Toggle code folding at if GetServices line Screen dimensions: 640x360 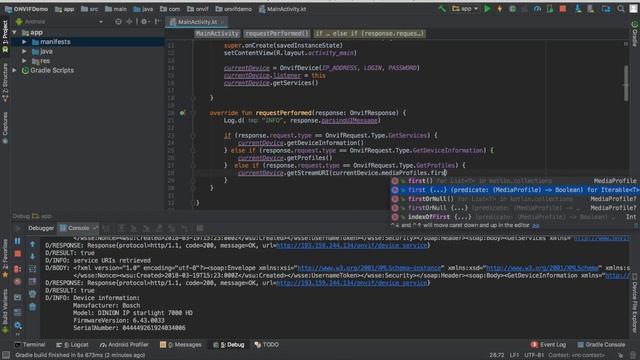(193, 136)
